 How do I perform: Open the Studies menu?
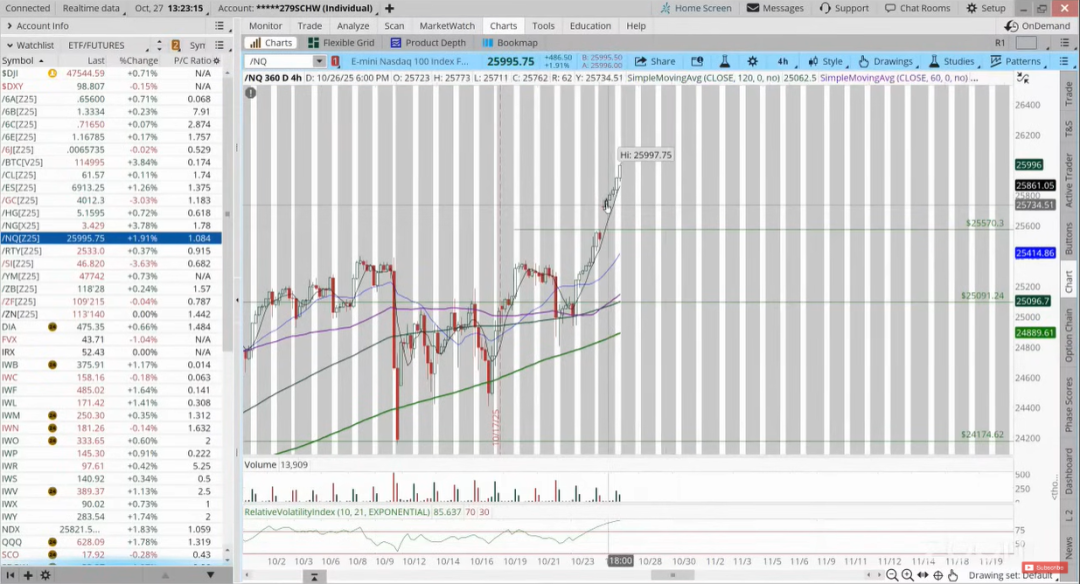coord(953,61)
